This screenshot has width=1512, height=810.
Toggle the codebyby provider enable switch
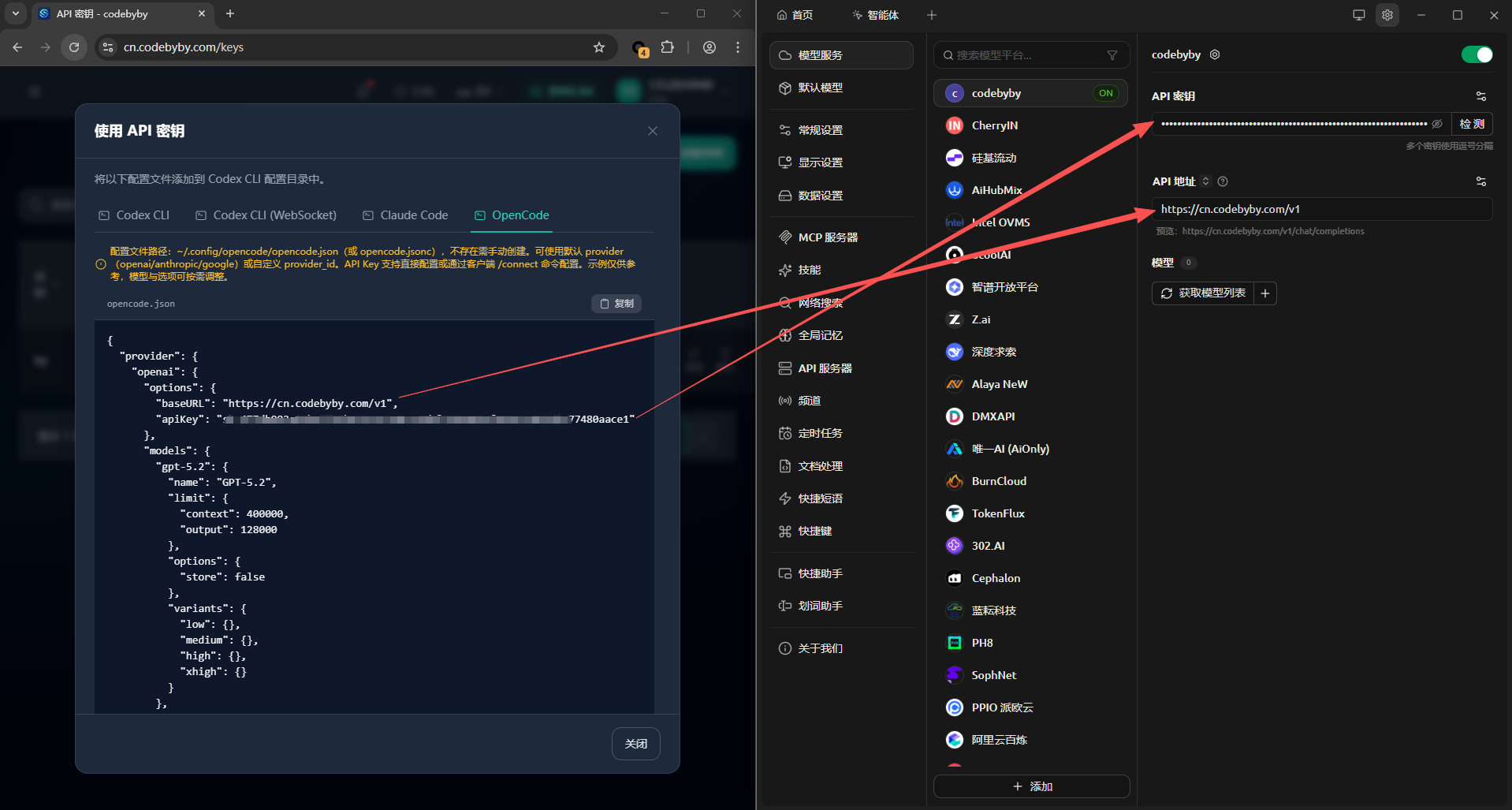click(1477, 54)
